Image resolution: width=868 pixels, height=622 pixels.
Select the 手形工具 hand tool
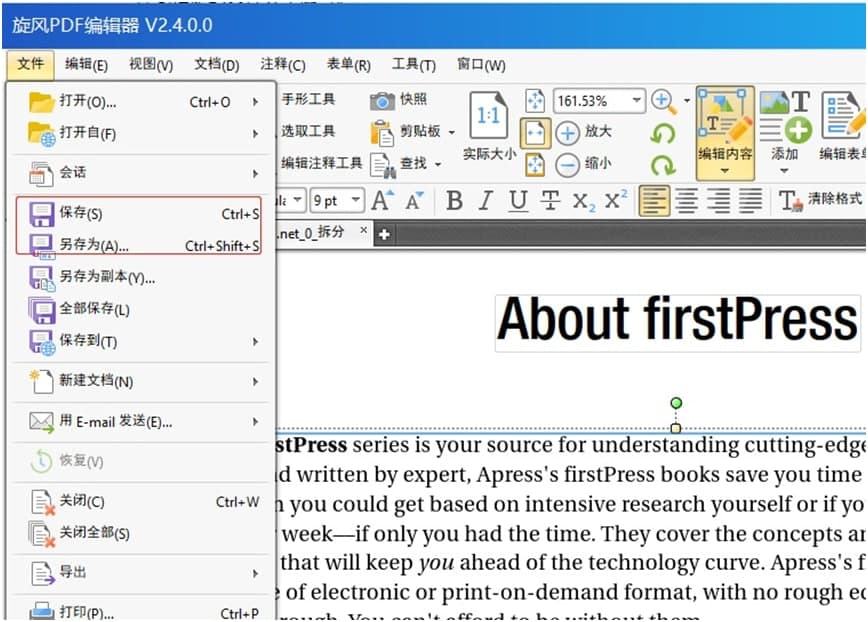[x=308, y=99]
